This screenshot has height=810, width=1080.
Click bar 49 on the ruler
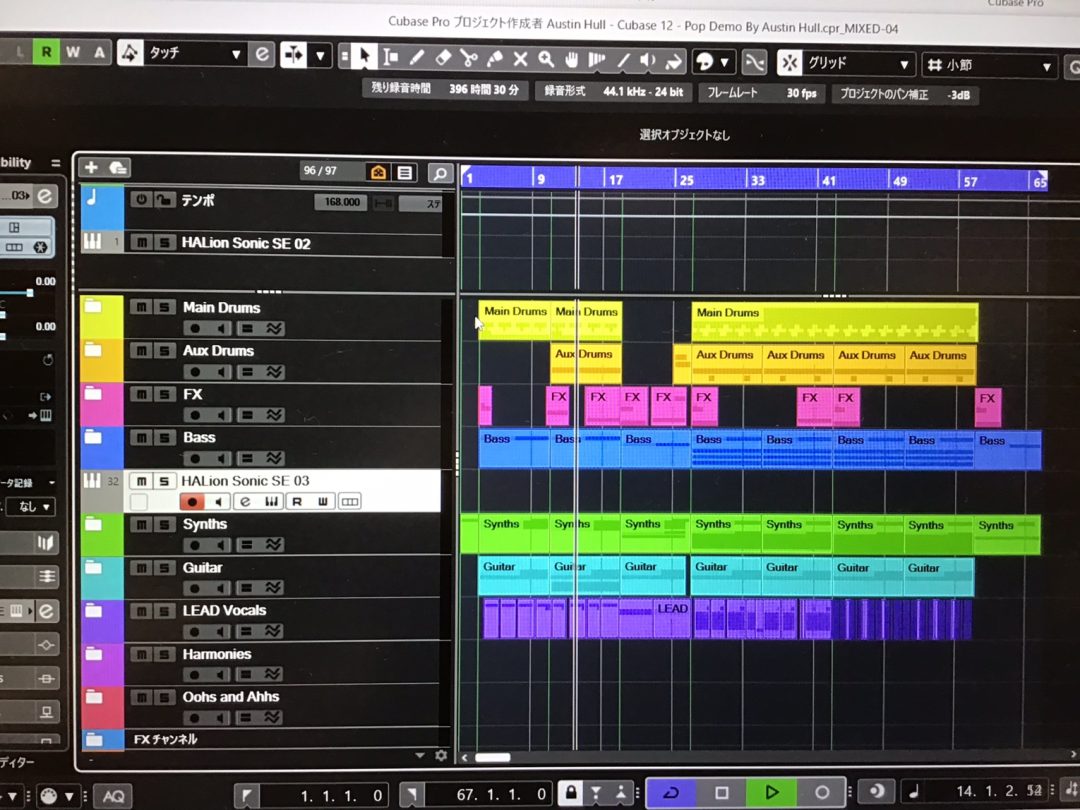tap(900, 181)
